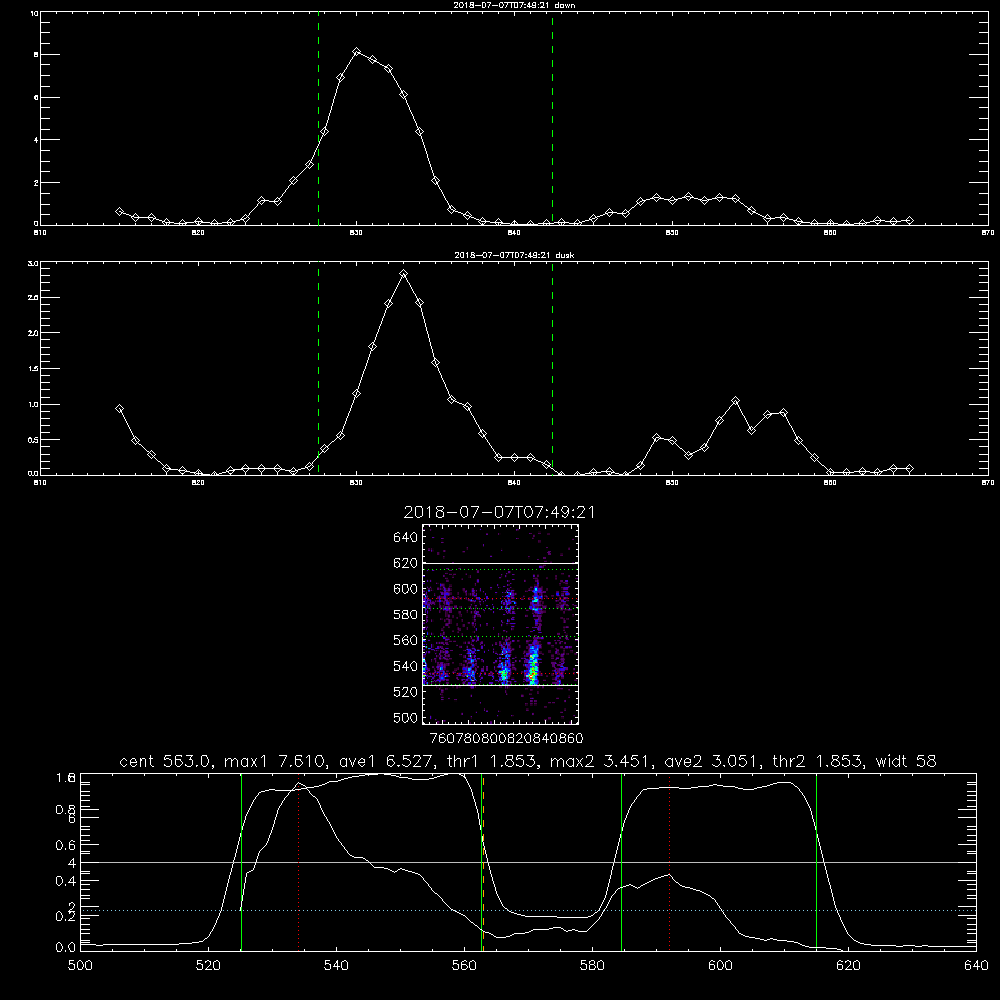Click the spectrogram's vertical axis label 580
Screen dimensions: 1000x1000
(406, 615)
